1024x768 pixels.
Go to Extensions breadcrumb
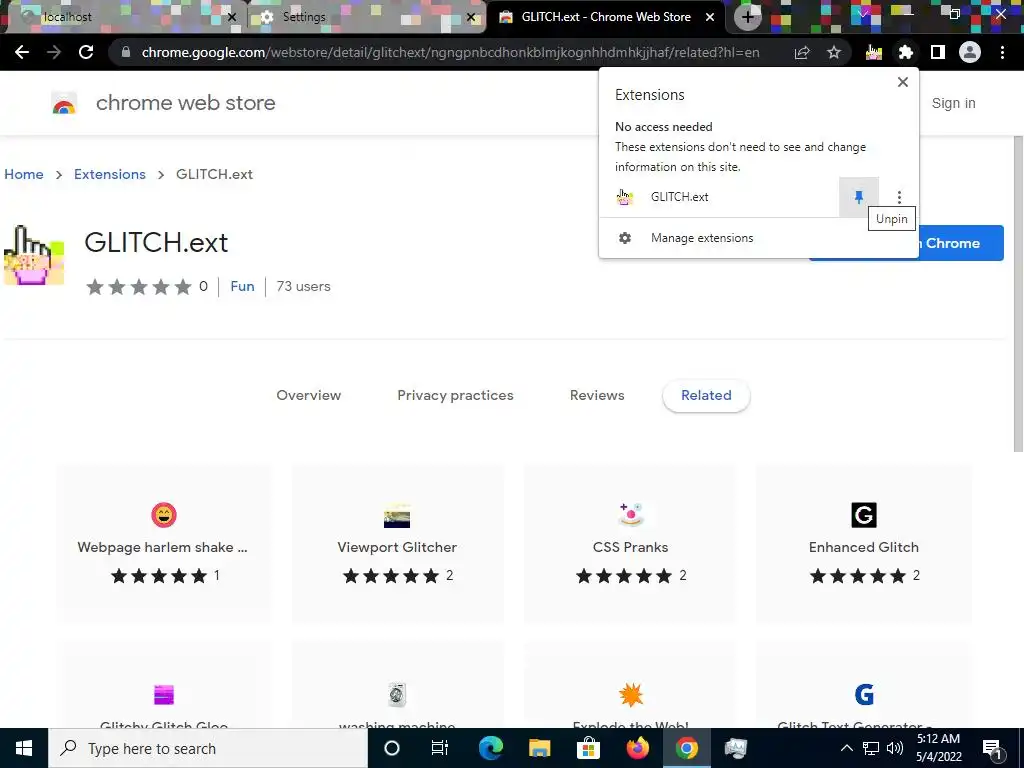coord(110,174)
